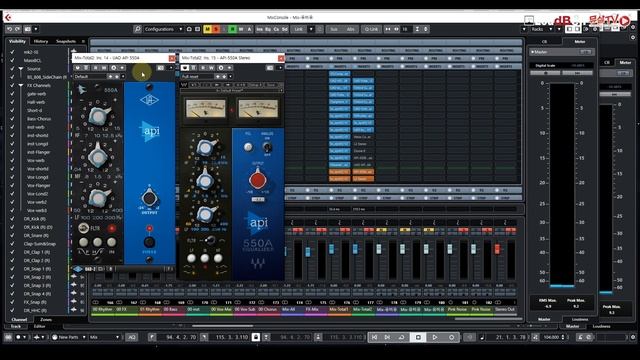The image size is (640, 360).
Task: Toggle visibility checkmark for inst-Flanger
Action: click(x=12, y=152)
